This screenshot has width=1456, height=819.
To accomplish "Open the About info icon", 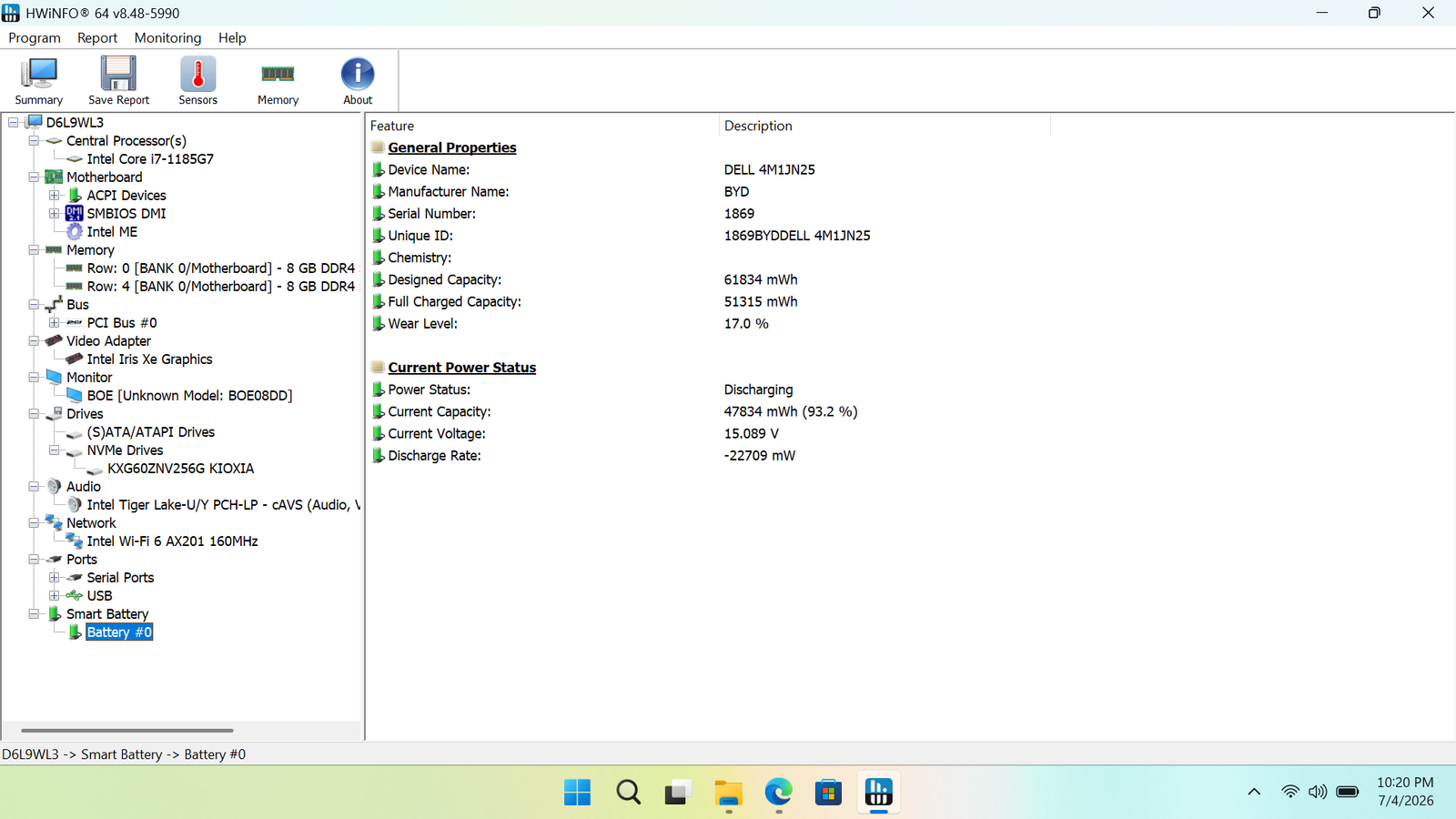I will click(358, 75).
